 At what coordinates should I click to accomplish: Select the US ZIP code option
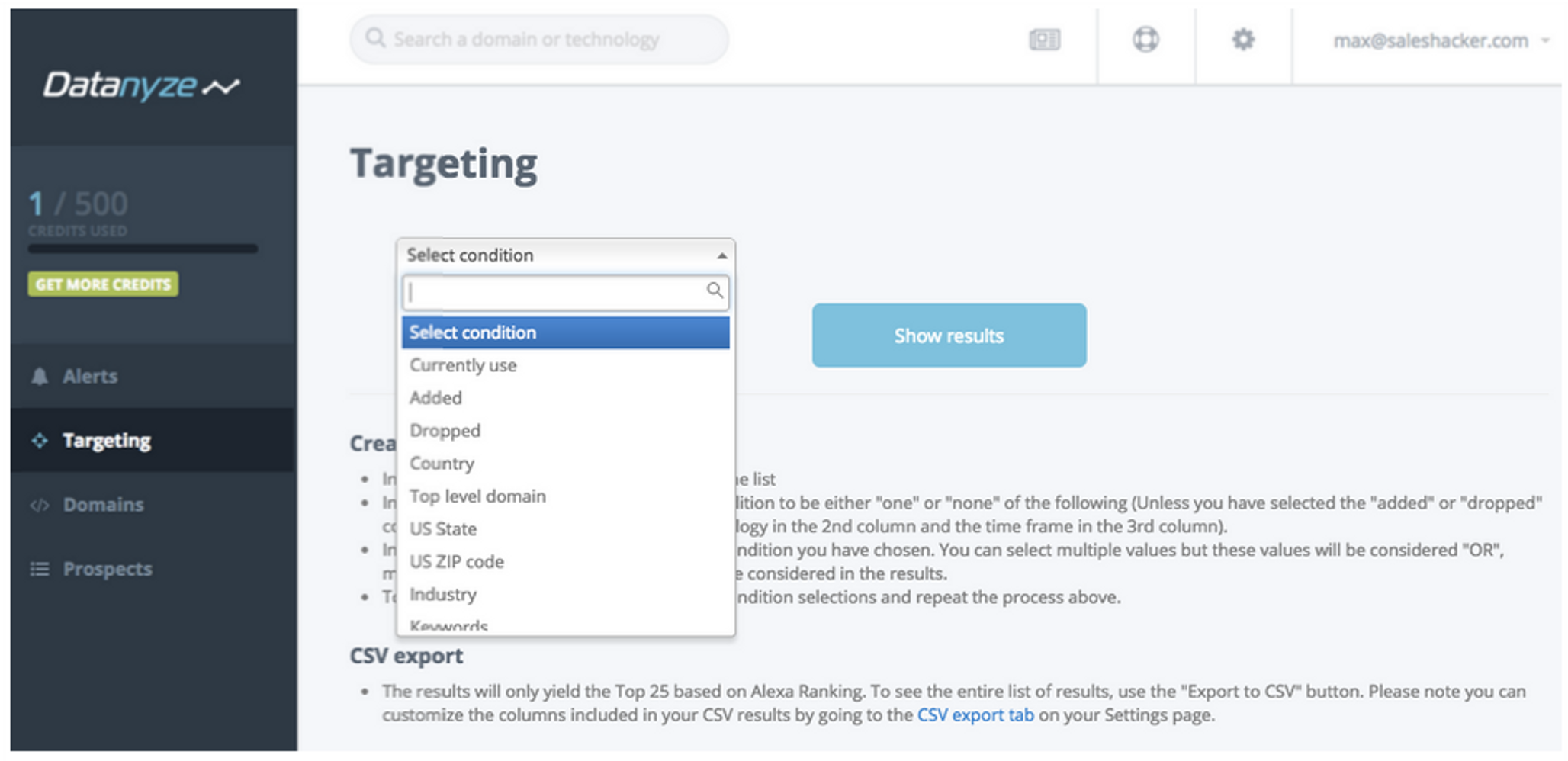457,562
